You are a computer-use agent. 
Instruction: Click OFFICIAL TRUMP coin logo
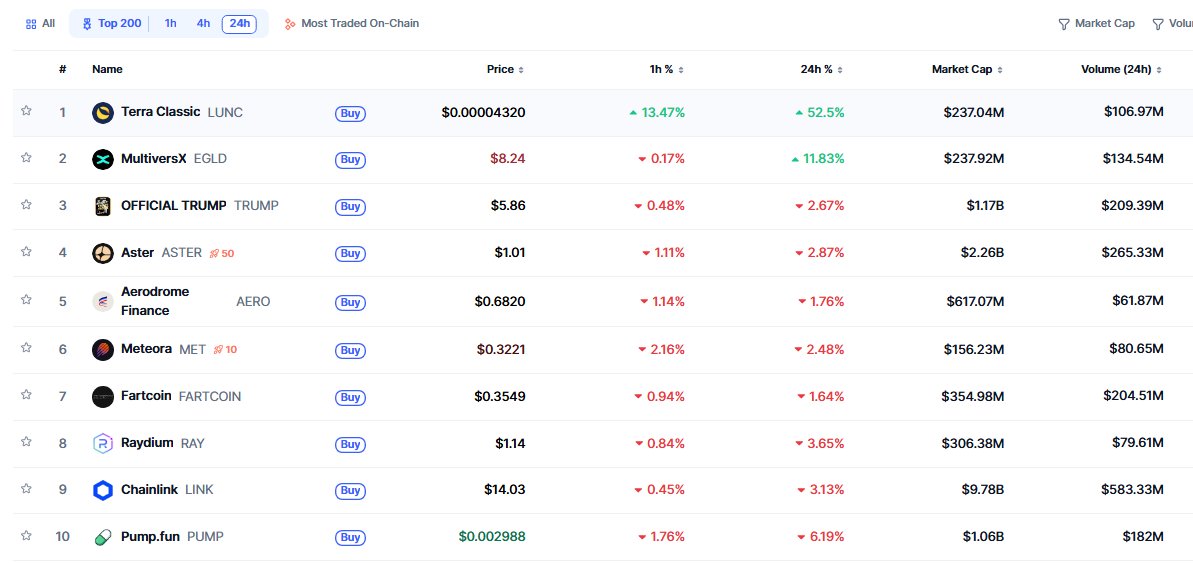coord(103,206)
